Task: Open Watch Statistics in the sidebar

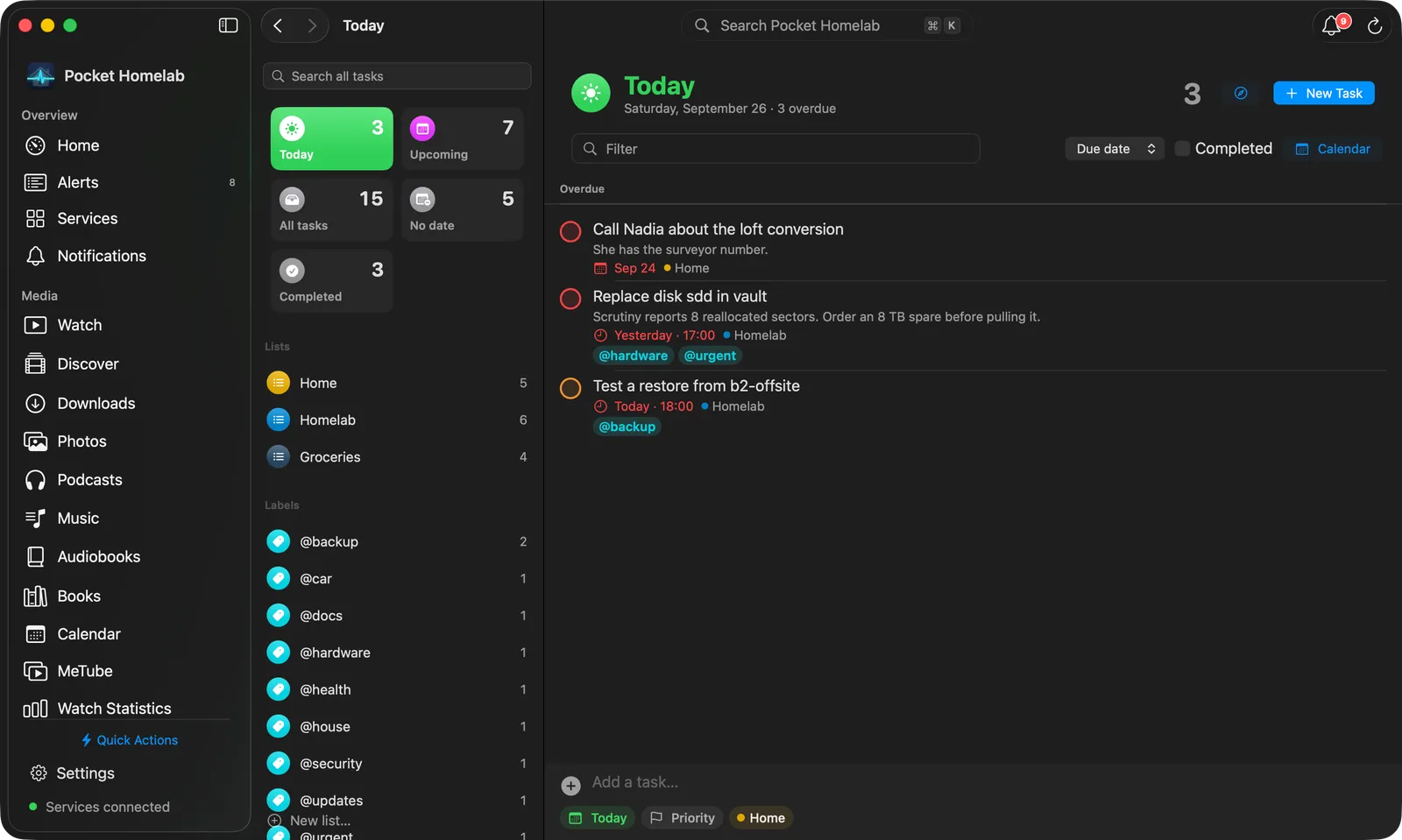Action: pyautogui.click(x=130, y=708)
